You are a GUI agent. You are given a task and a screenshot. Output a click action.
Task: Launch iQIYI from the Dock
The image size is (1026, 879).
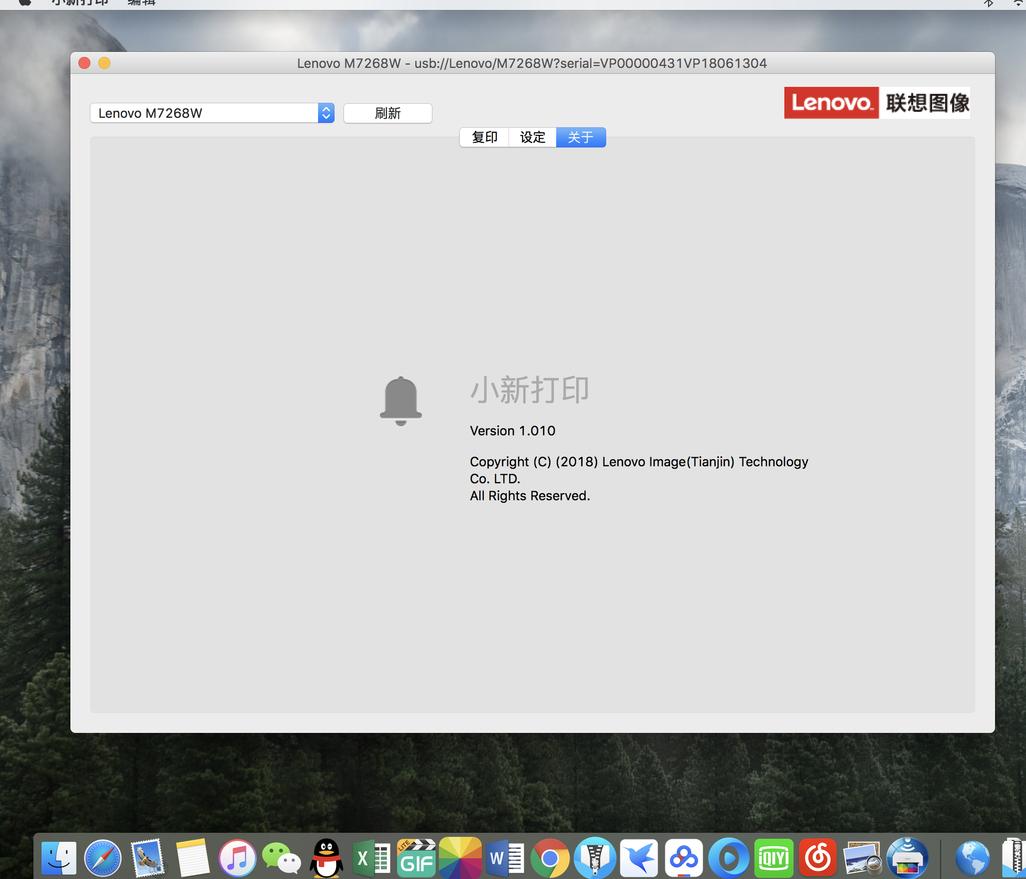773,857
